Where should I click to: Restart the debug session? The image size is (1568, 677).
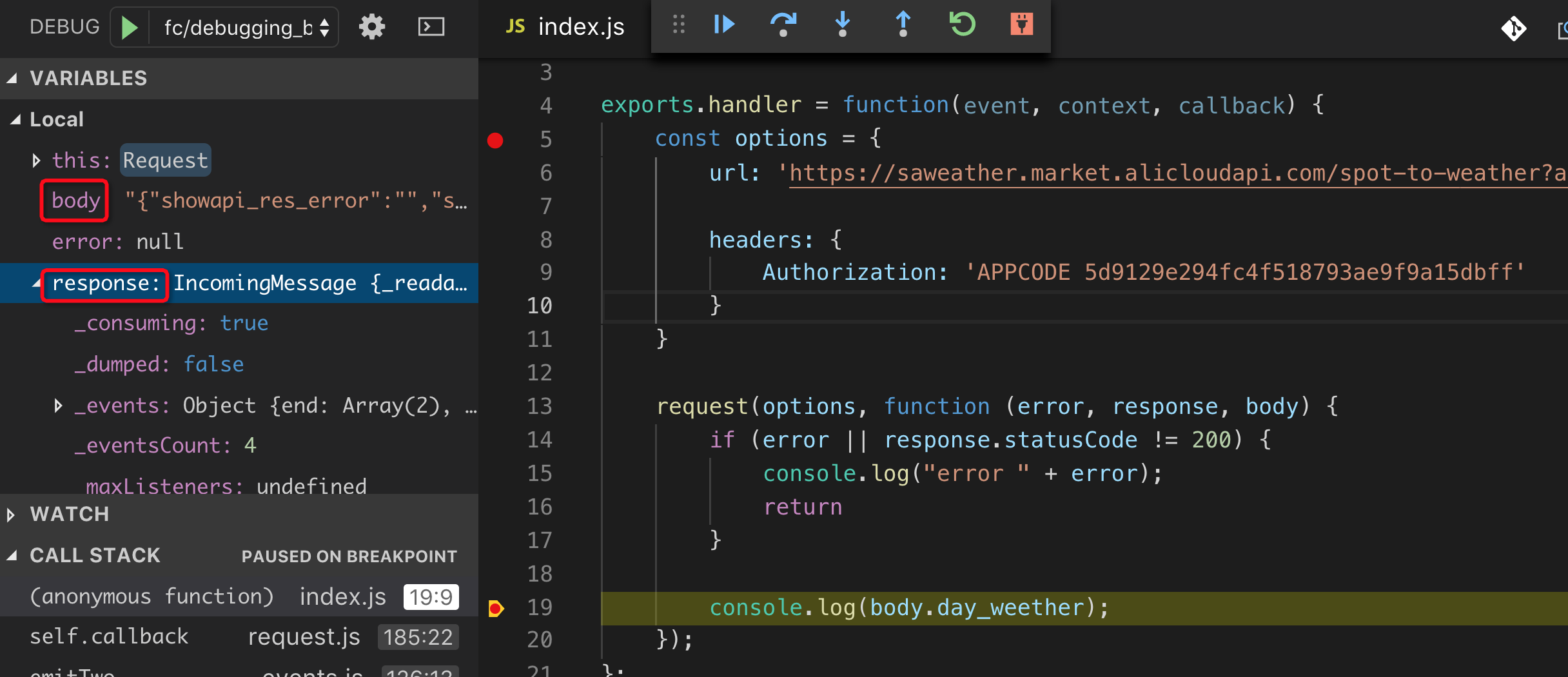962,25
